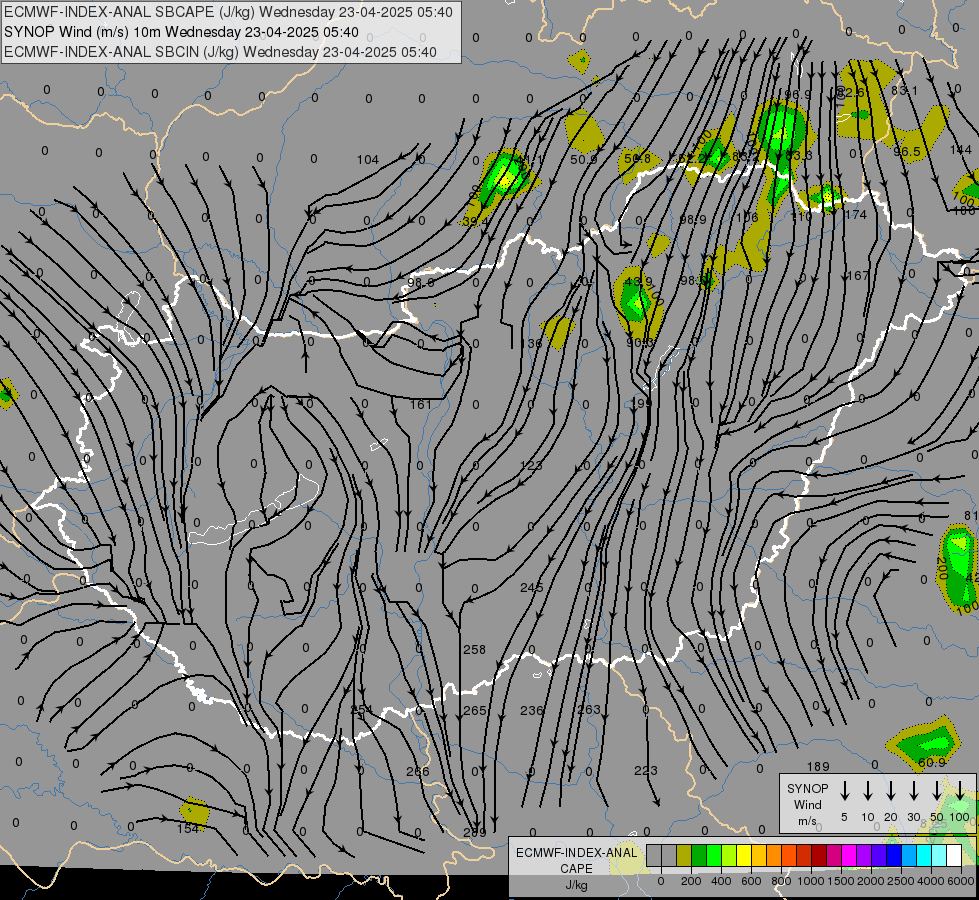The image size is (979, 900).
Task: Click the map value 245
Action: tap(531, 588)
